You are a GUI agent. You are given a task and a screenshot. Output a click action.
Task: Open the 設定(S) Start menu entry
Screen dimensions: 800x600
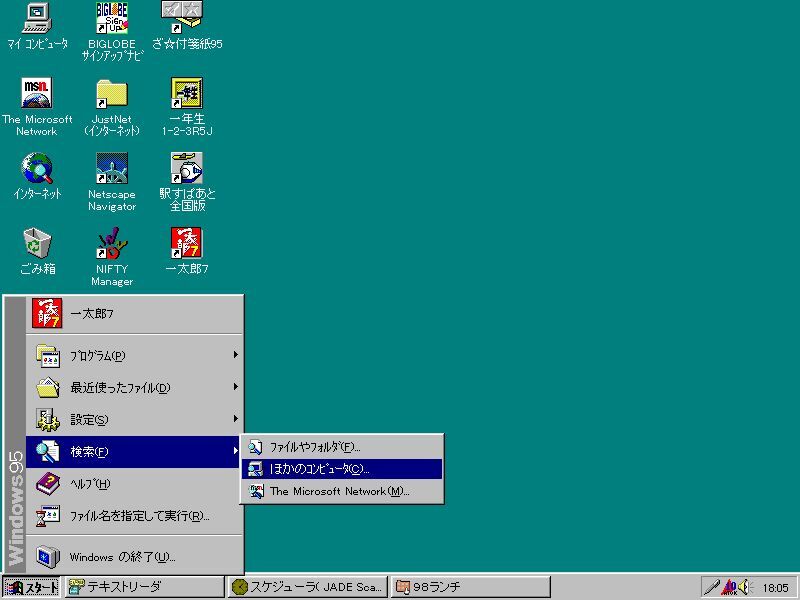[134, 419]
